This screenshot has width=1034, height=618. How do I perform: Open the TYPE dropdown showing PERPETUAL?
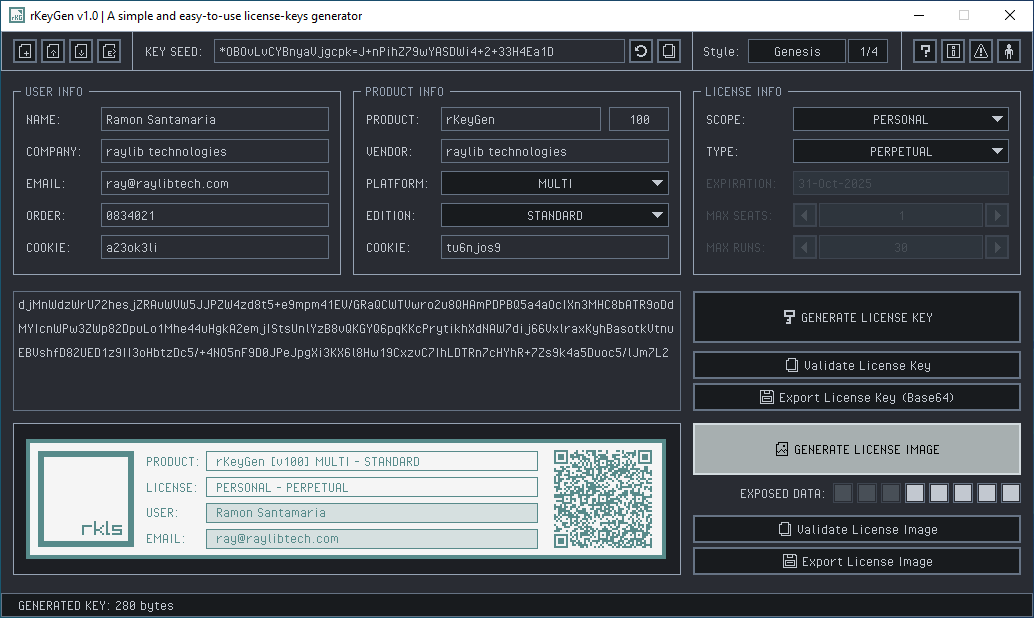[901, 151]
